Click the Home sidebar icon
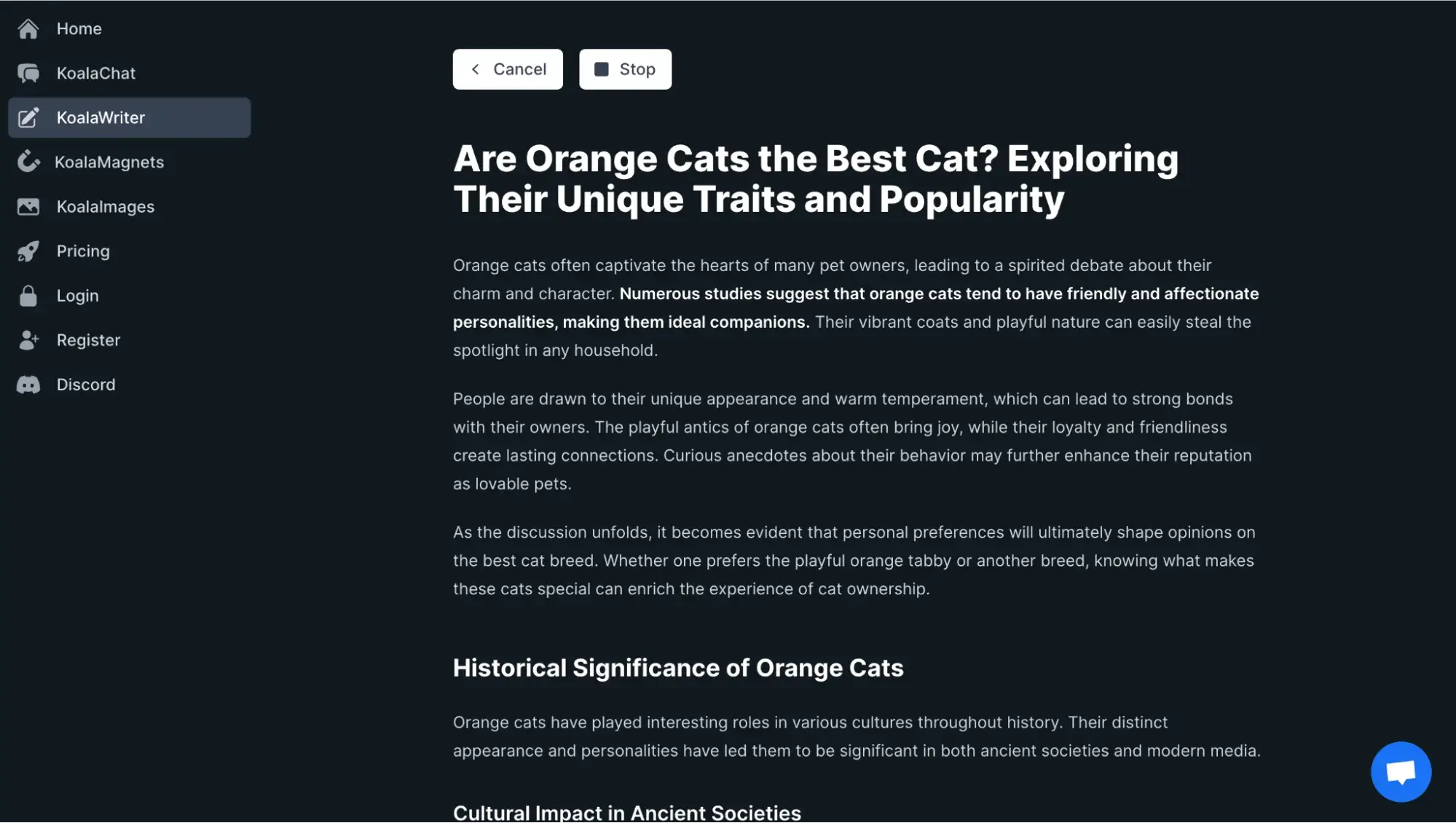Image resolution: width=1456 pixels, height=823 pixels. point(27,27)
